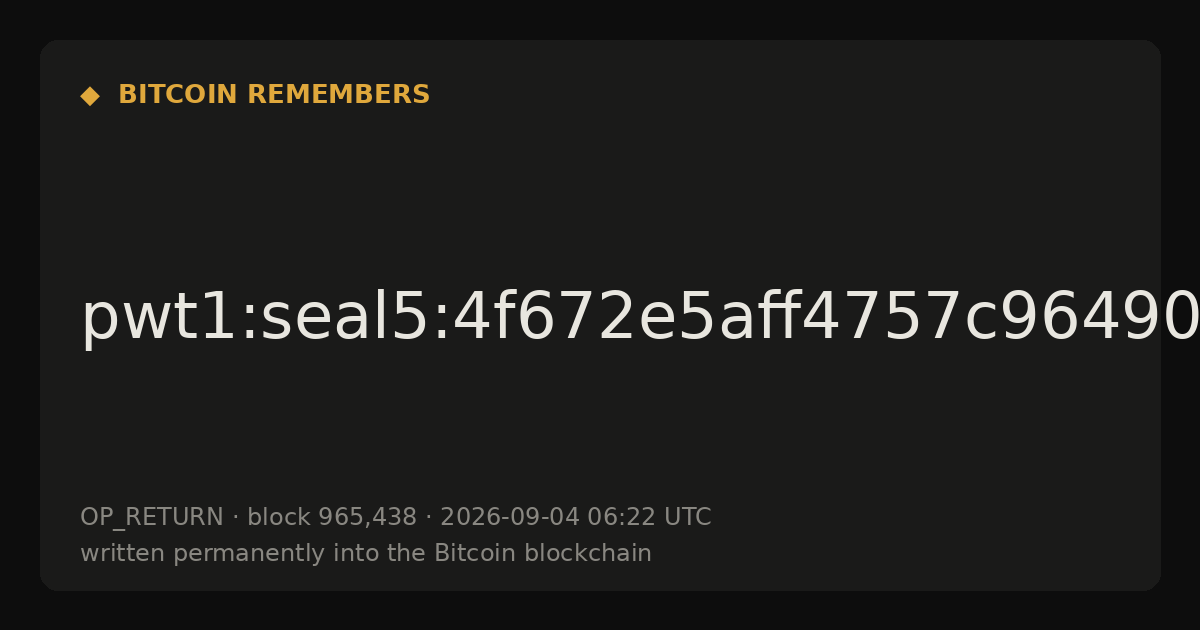This screenshot has height=630, width=1200.
Task: Click the orange diamond icon
Action: 90,96
